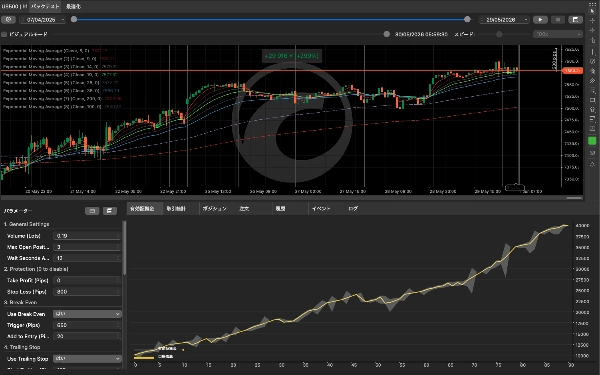Image resolution: width=600 pixels, height=375 pixels.
Task: Expand the Use Trailing Stop dropdown
Action: (87, 359)
